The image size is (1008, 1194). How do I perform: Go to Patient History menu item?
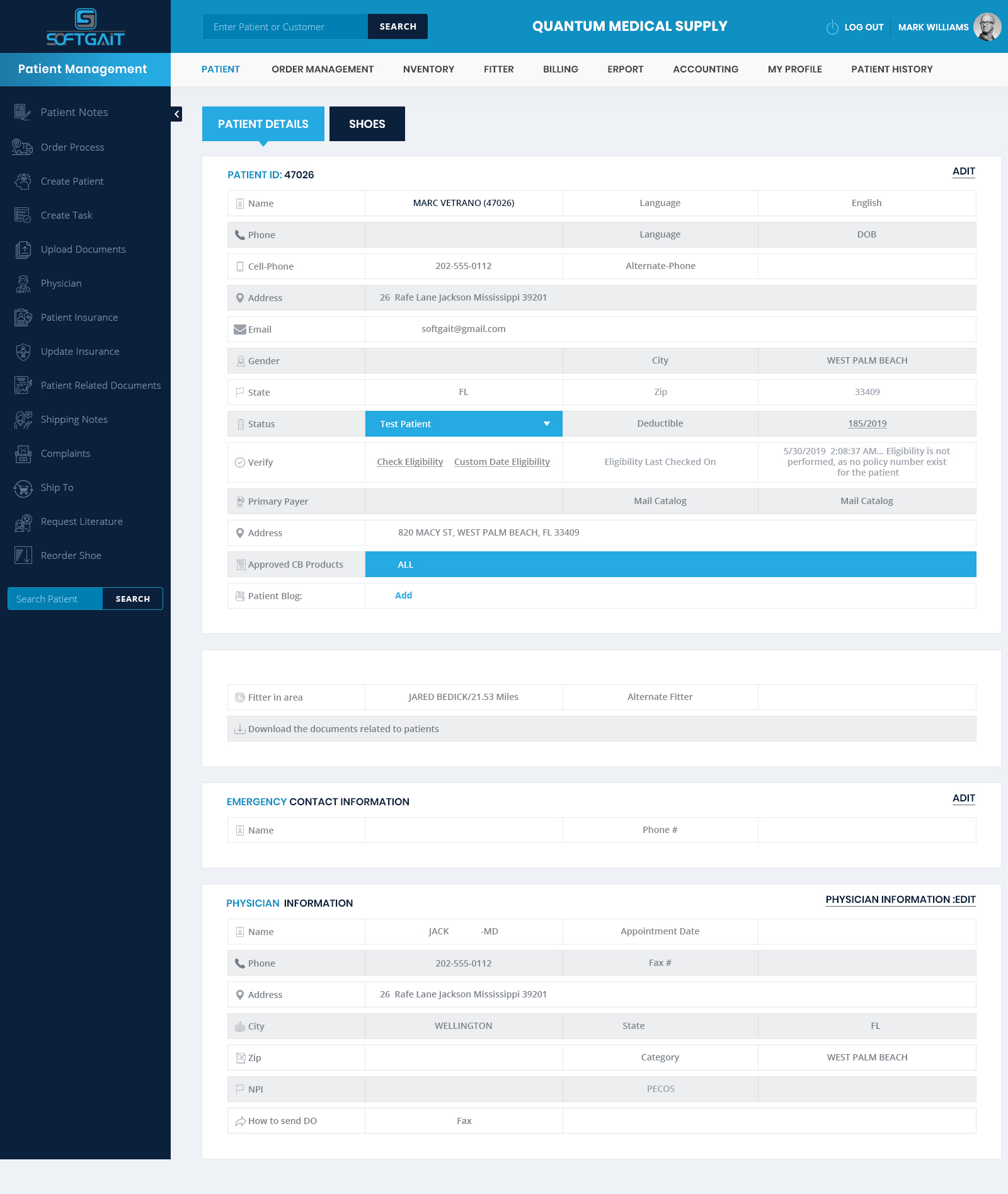pos(891,69)
